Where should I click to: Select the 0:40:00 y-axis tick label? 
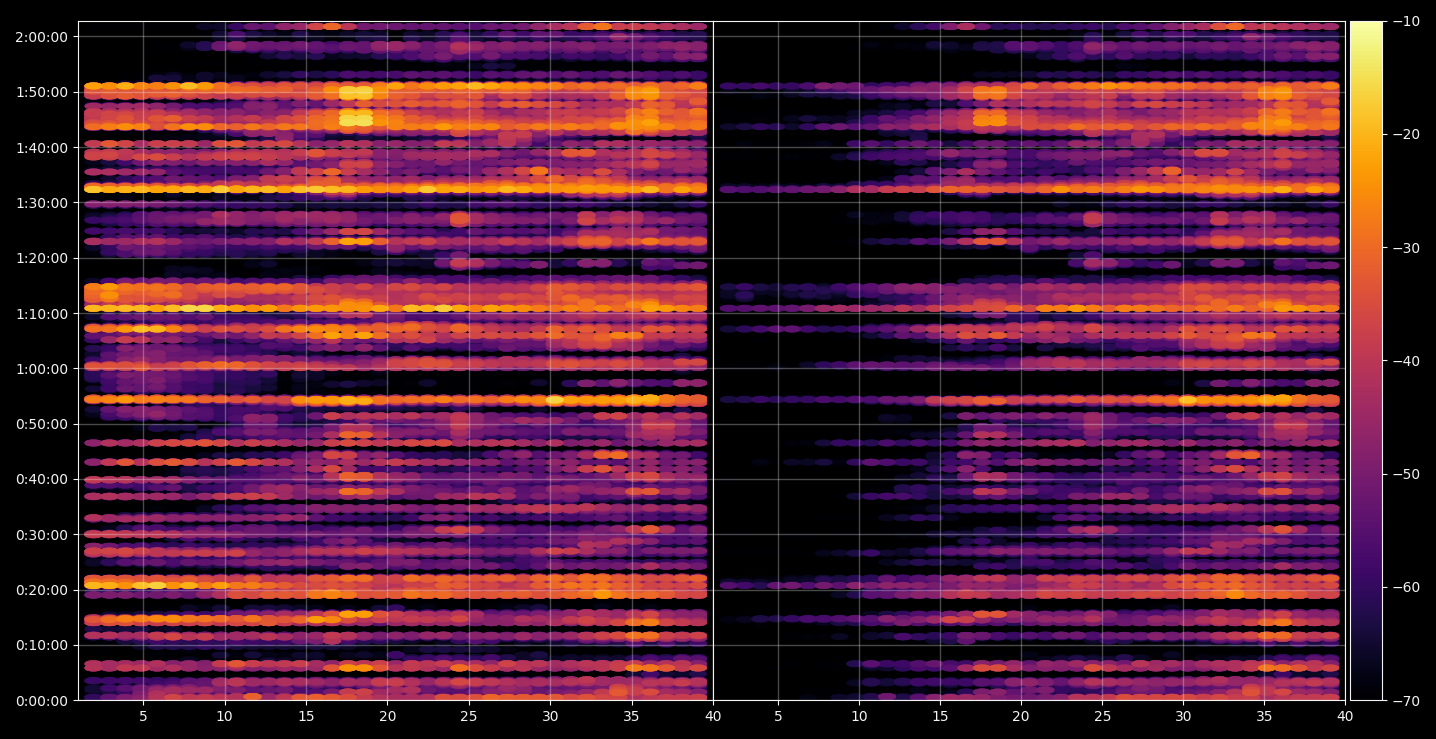tap(40, 479)
